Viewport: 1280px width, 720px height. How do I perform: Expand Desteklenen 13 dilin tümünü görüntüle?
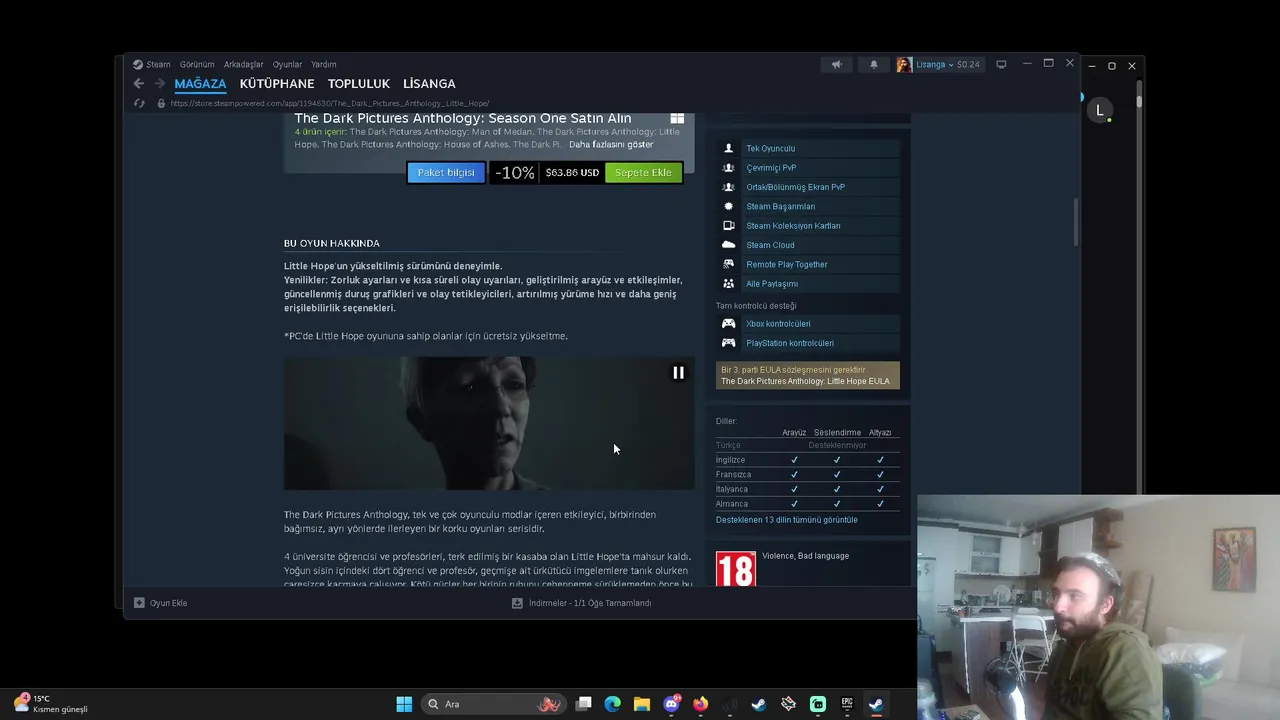[x=787, y=520]
